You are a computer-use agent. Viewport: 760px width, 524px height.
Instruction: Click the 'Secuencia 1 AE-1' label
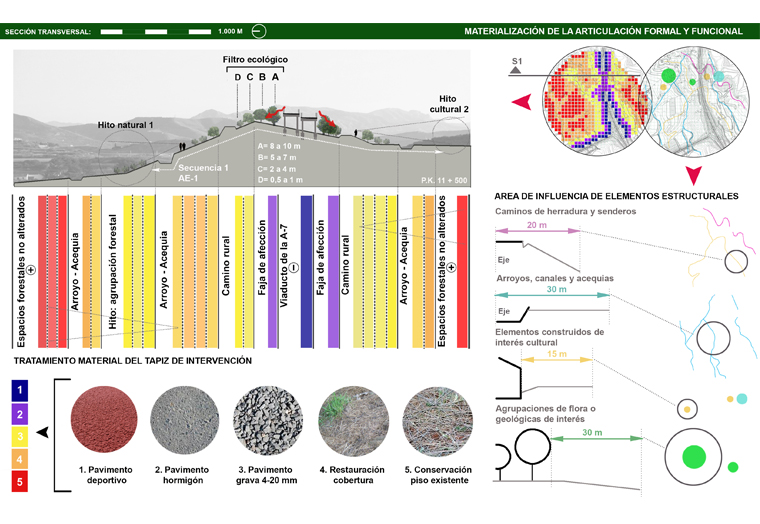(x=203, y=173)
